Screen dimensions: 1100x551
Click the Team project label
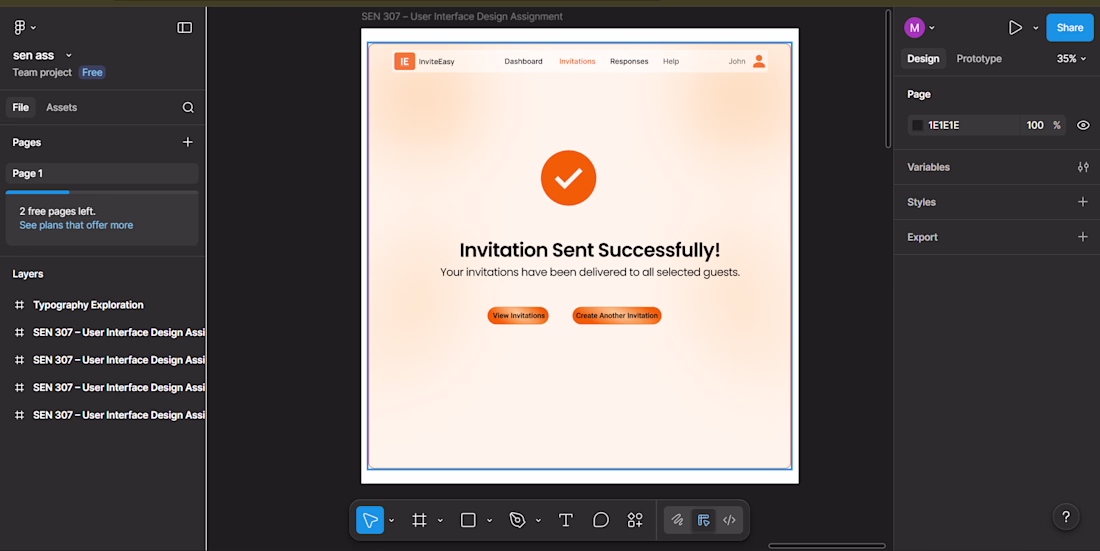(42, 72)
